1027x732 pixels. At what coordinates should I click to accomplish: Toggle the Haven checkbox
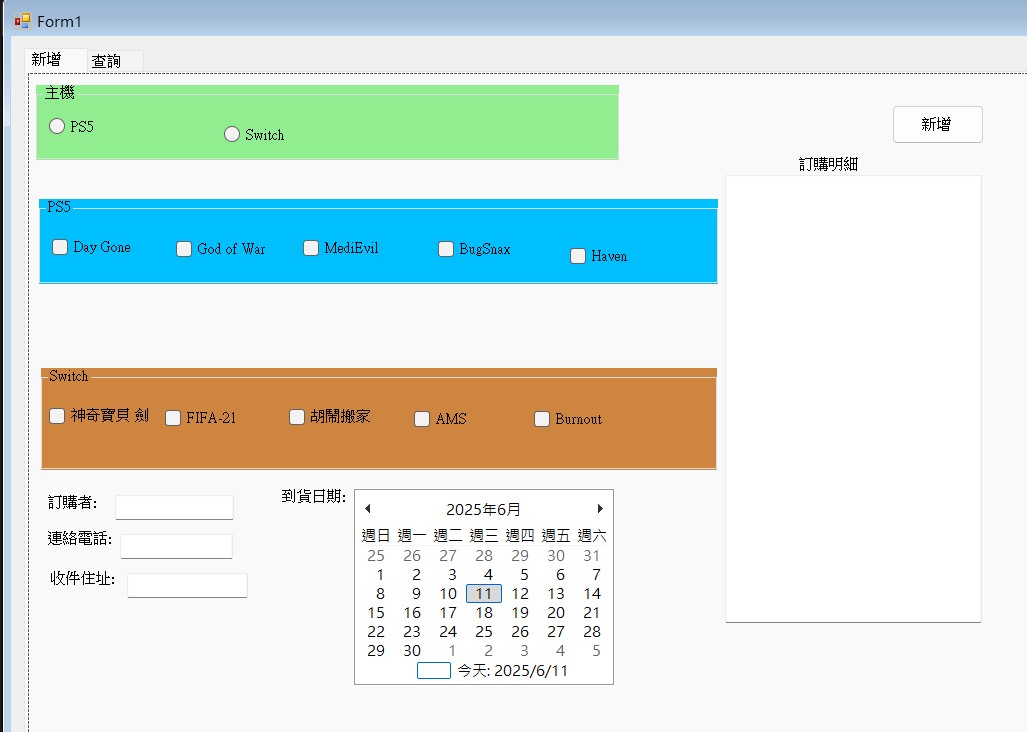(x=578, y=256)
